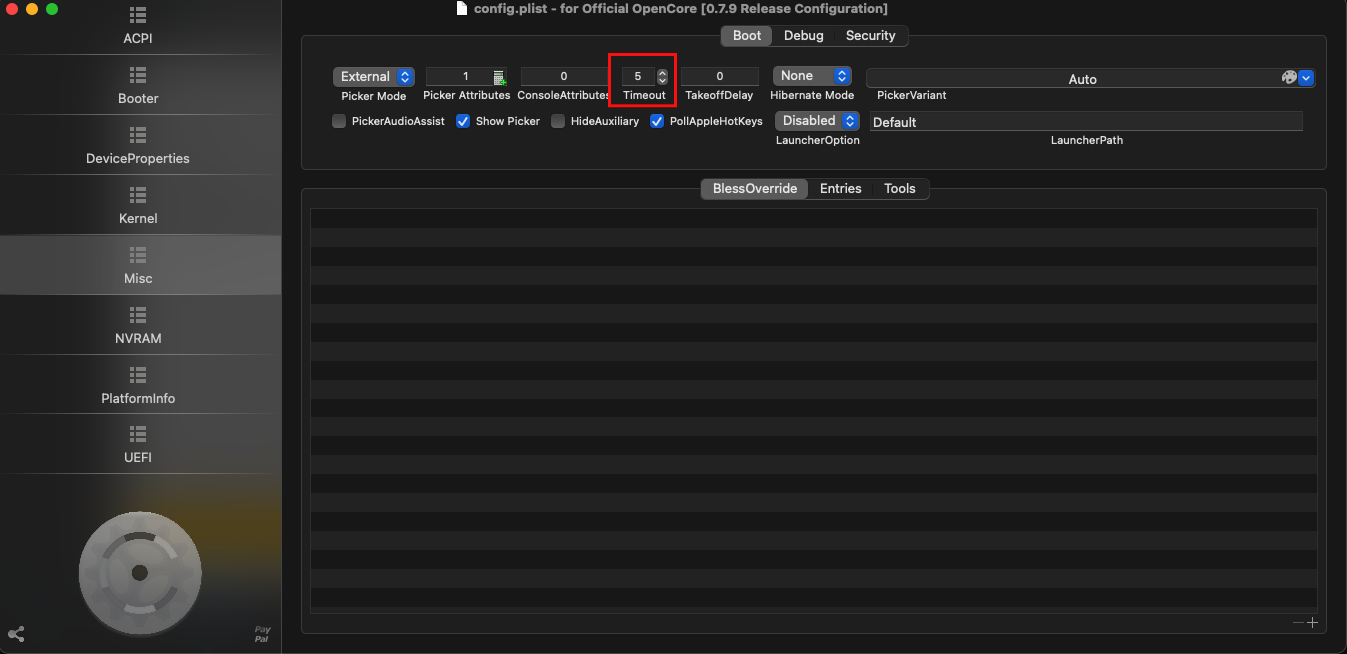Open the Picker Attributes calculator icon
The width and height of the screenshot is (1347, 654).
499,77
